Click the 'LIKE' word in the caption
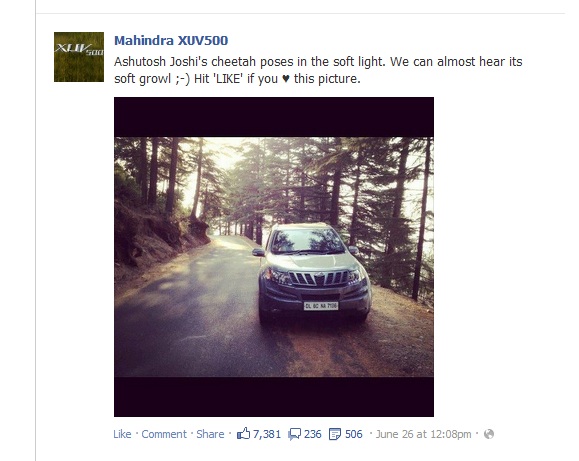This screenshot has height=461, width=579. 228,79
